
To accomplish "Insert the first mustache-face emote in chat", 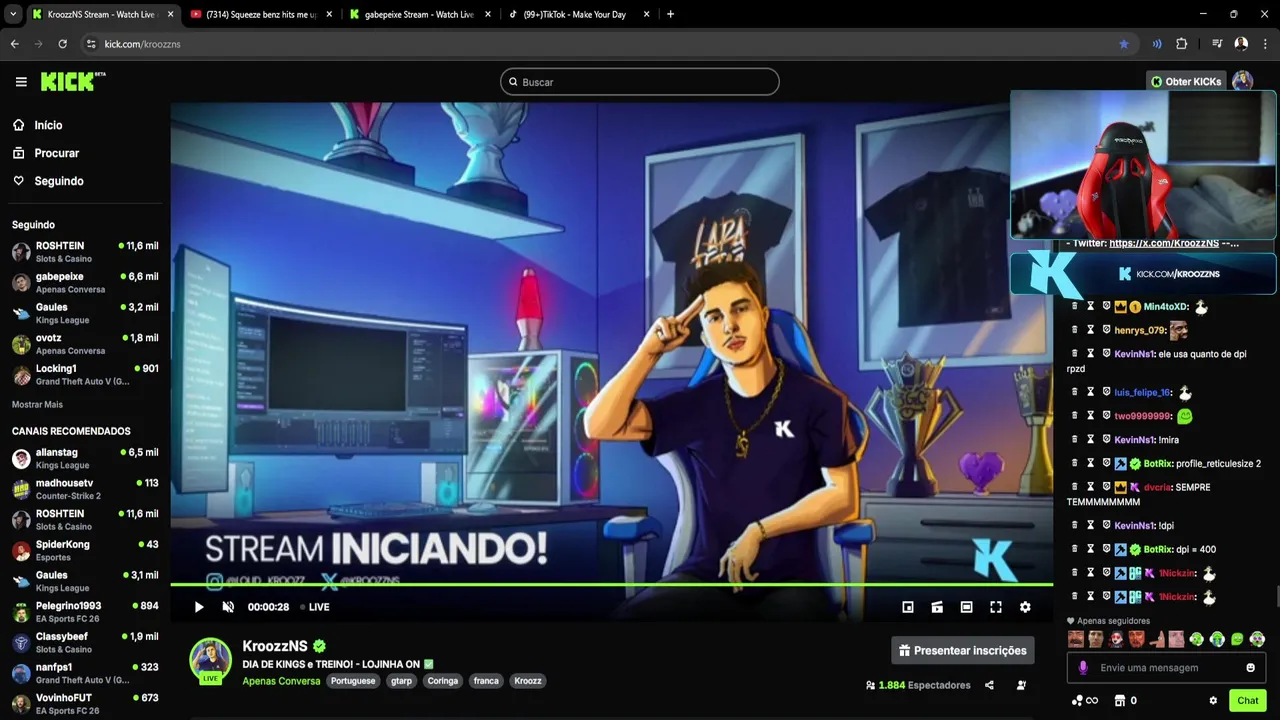I will (x=1076, y=639).
